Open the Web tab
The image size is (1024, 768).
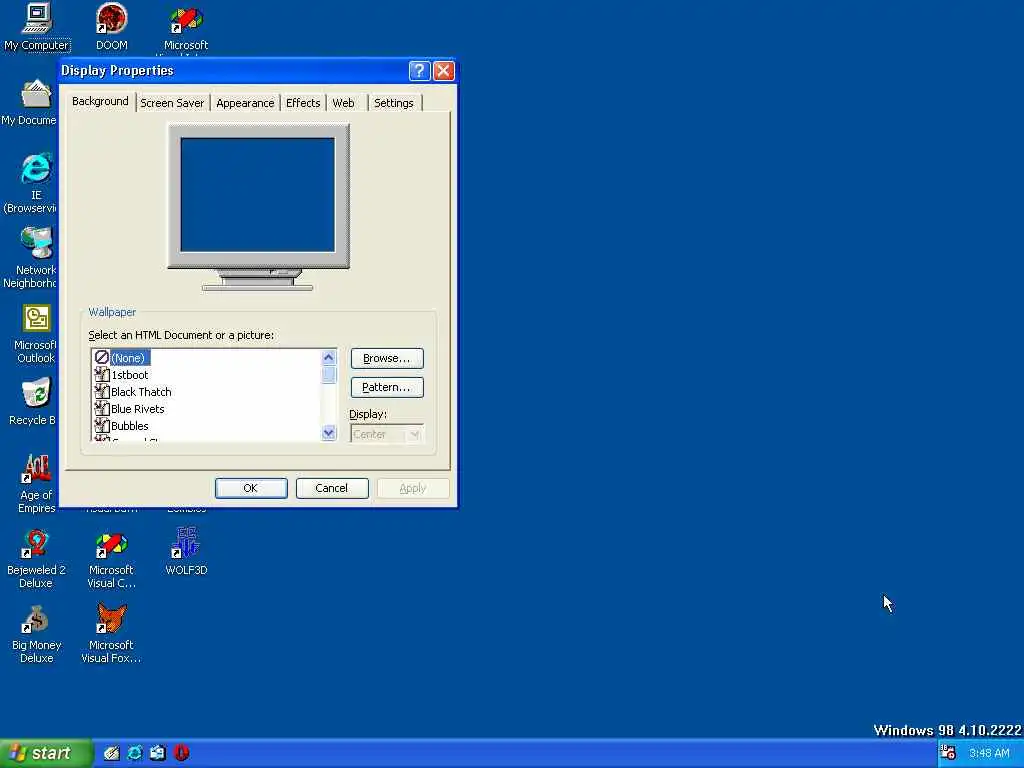pyautogui.click(x=344, y=103)
